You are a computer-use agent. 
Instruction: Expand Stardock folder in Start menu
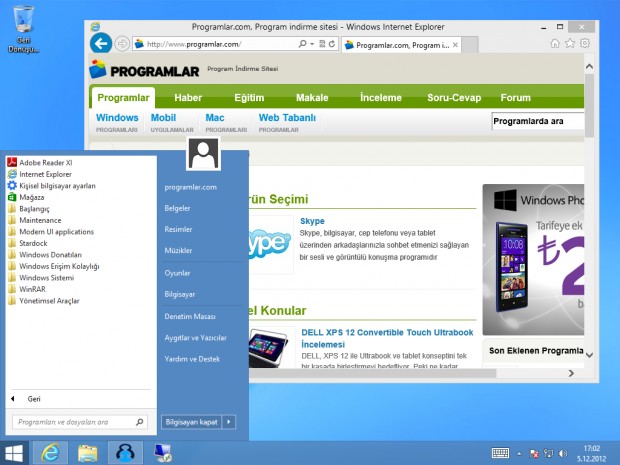(28, 243)
